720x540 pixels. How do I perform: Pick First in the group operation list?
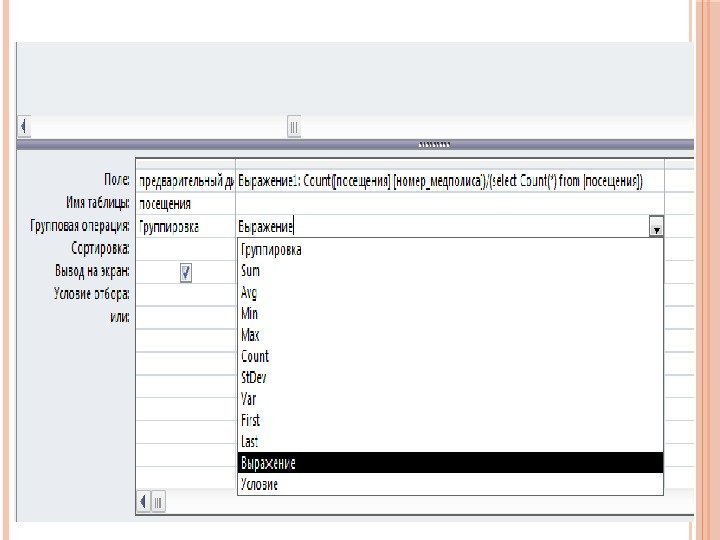(x=450, y=420)
